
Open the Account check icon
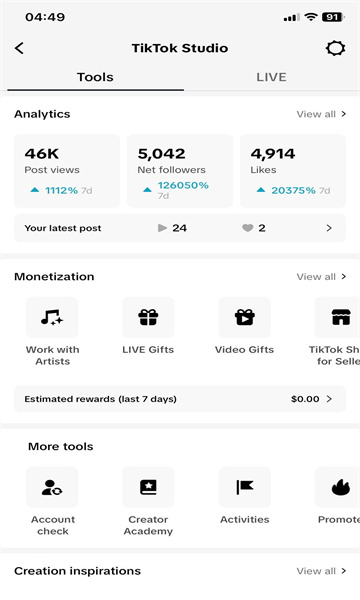(x=52, y=487)
